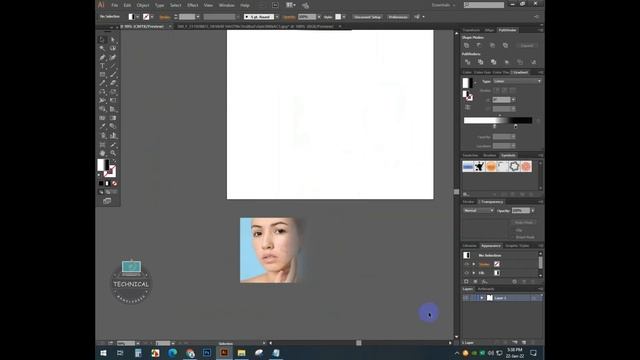This screenshot has height=360, width=640.
Task: Toggle Fill visibility in Appearance panel
Action: point(467,273)
